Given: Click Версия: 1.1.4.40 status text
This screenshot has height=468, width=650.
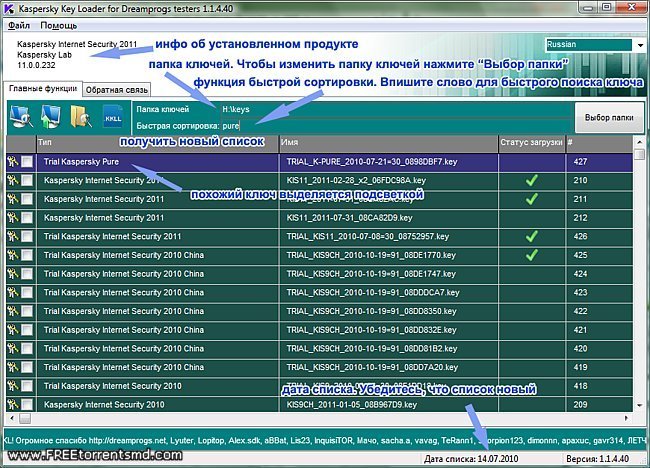Looking at the screenshot, I should pyautogui.click(x=597, y=459).
